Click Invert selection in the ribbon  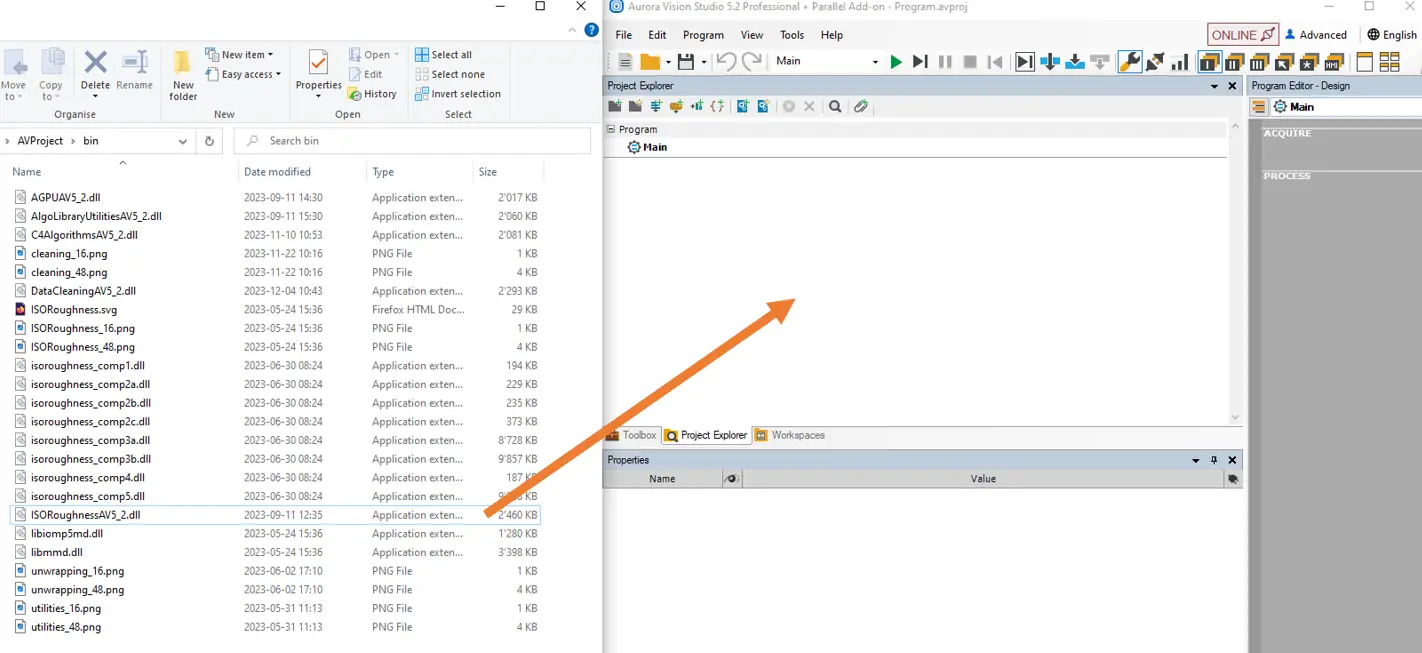tap(457, 94)
